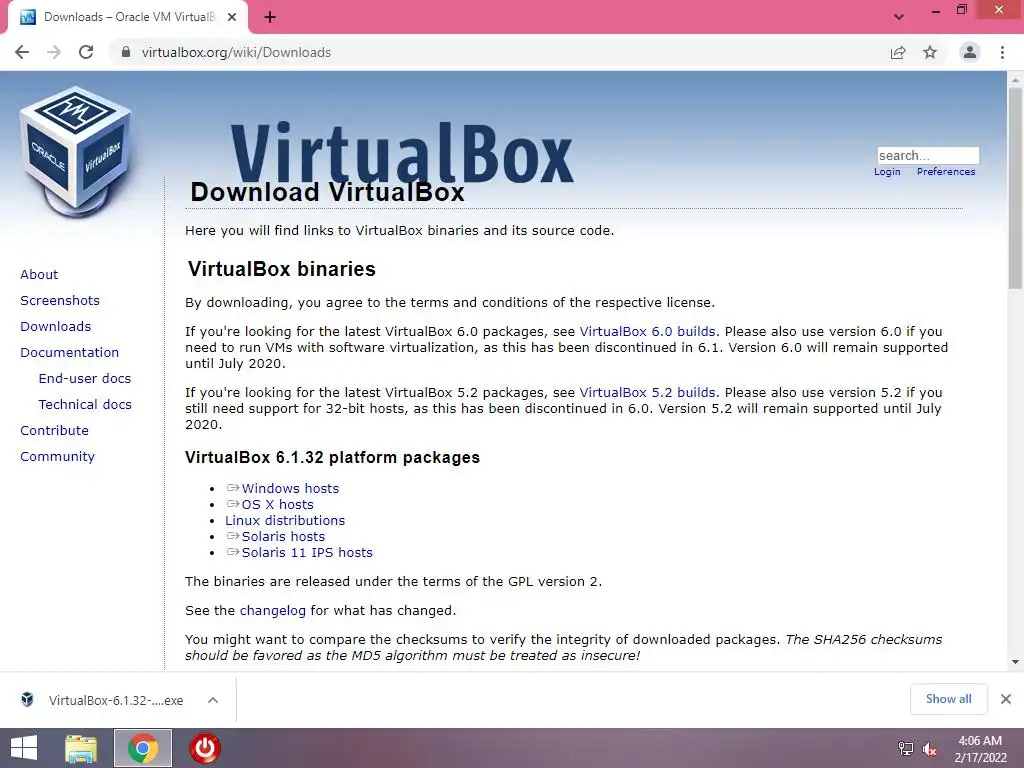Open the Login link

(887, 172)
